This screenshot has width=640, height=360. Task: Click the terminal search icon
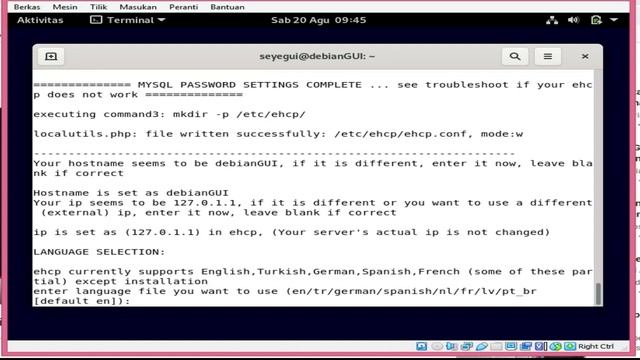point(515,56)
